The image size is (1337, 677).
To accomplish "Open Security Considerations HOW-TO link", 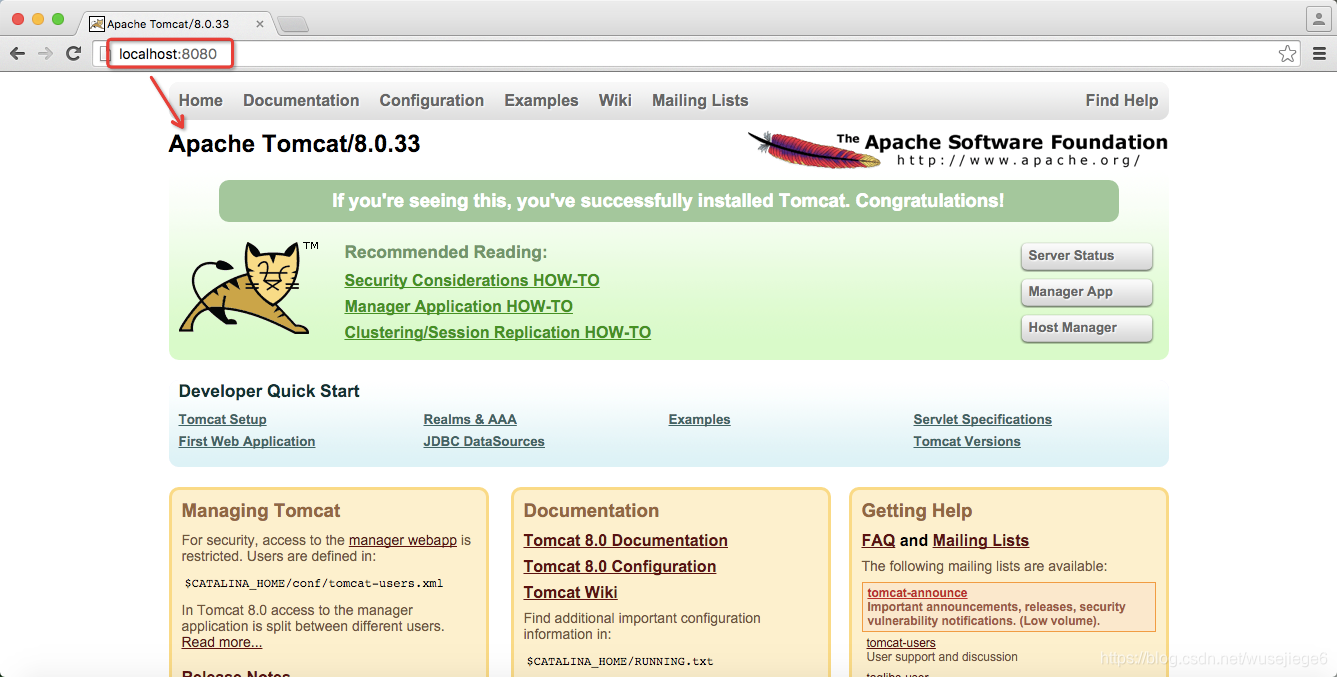I will click(472, 281).
